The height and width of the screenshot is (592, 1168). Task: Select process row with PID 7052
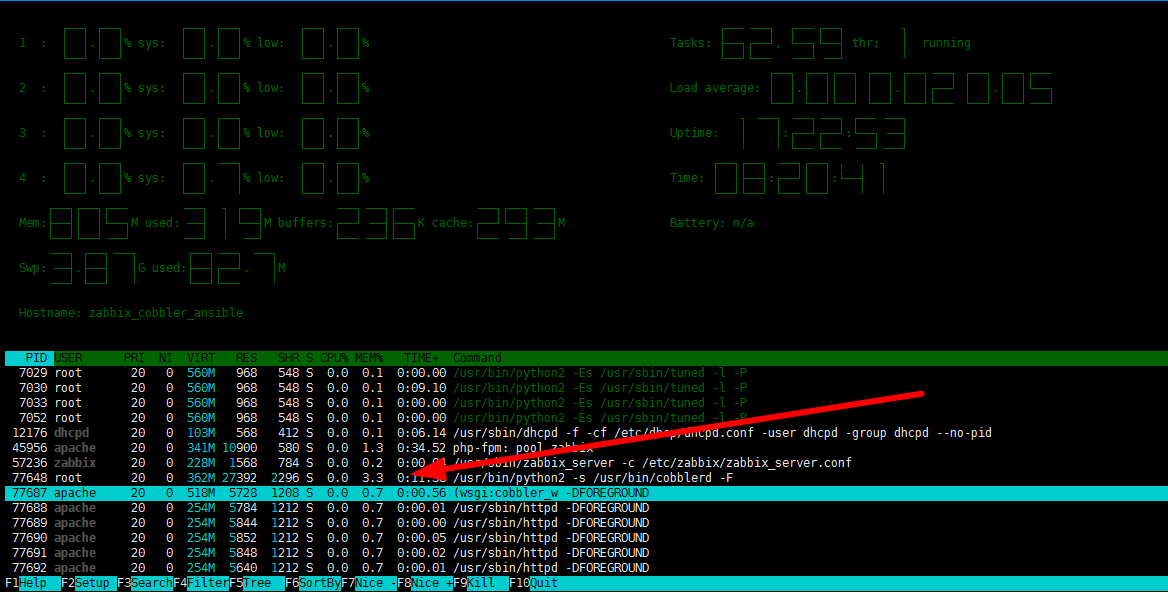[584, 418]
